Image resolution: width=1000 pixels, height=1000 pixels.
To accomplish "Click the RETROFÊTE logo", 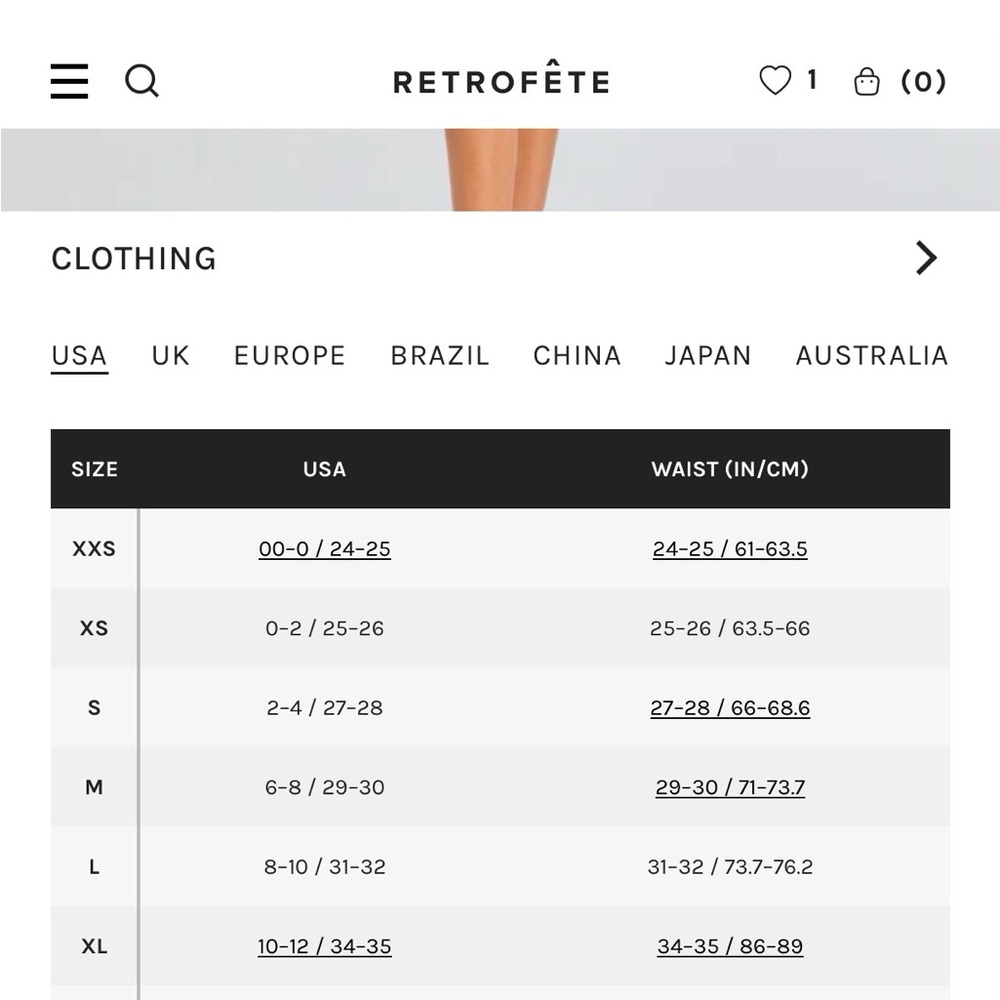I will (501, 82).
